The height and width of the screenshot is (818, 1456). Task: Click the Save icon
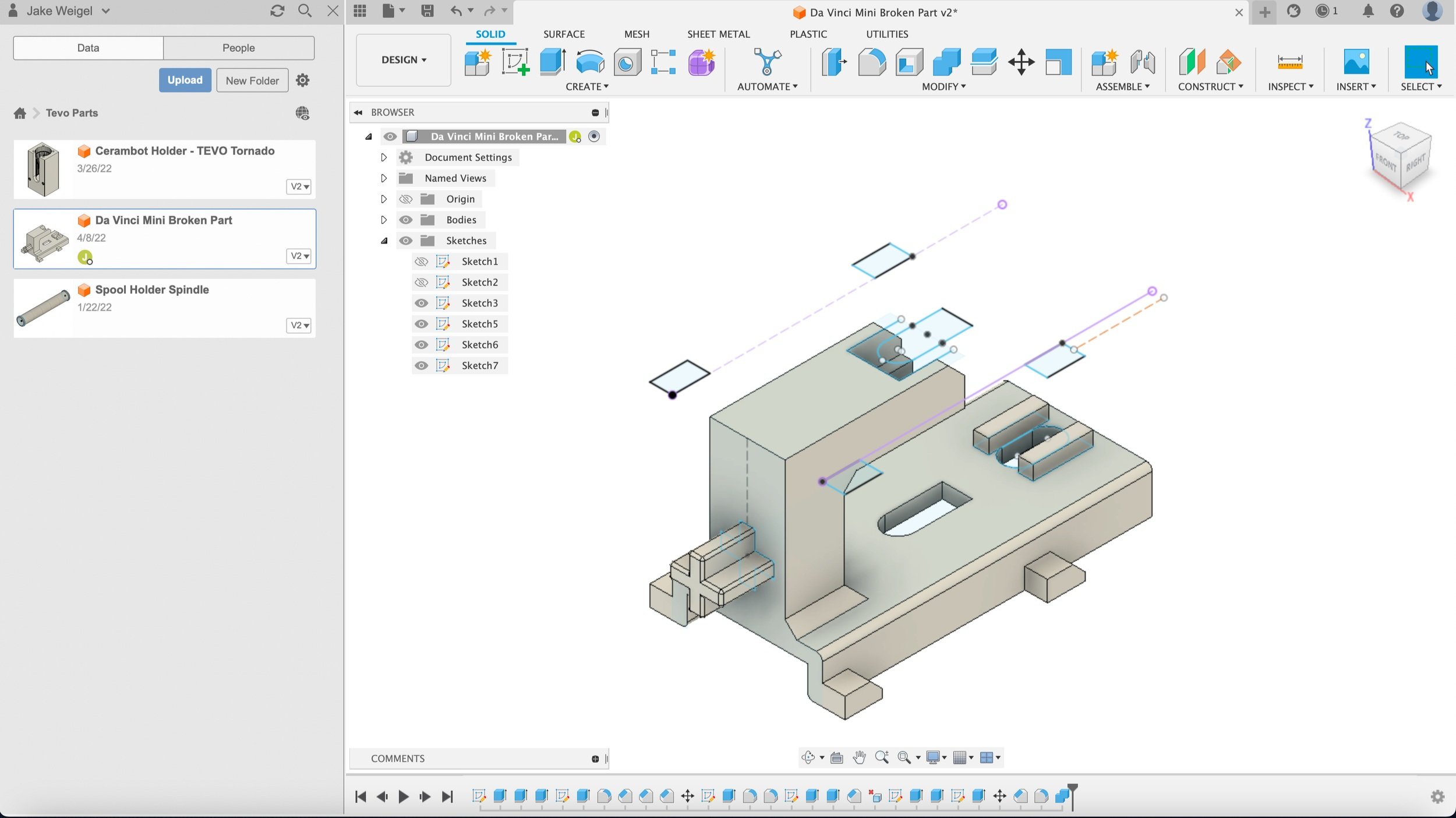tap(427, 10)
